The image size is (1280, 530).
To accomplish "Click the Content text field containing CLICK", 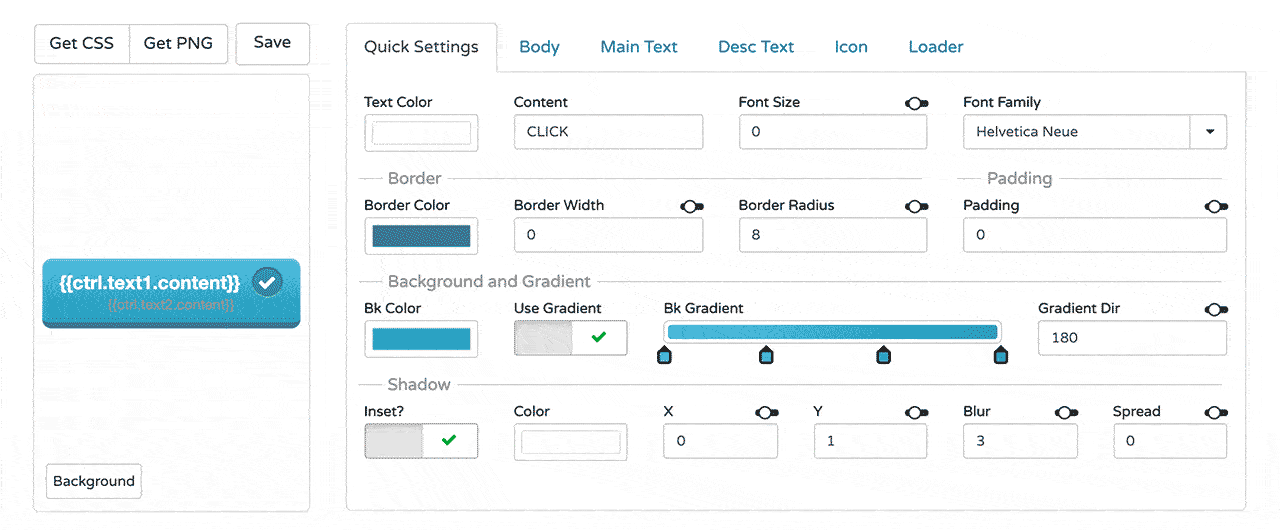I will tap(608, 132).
